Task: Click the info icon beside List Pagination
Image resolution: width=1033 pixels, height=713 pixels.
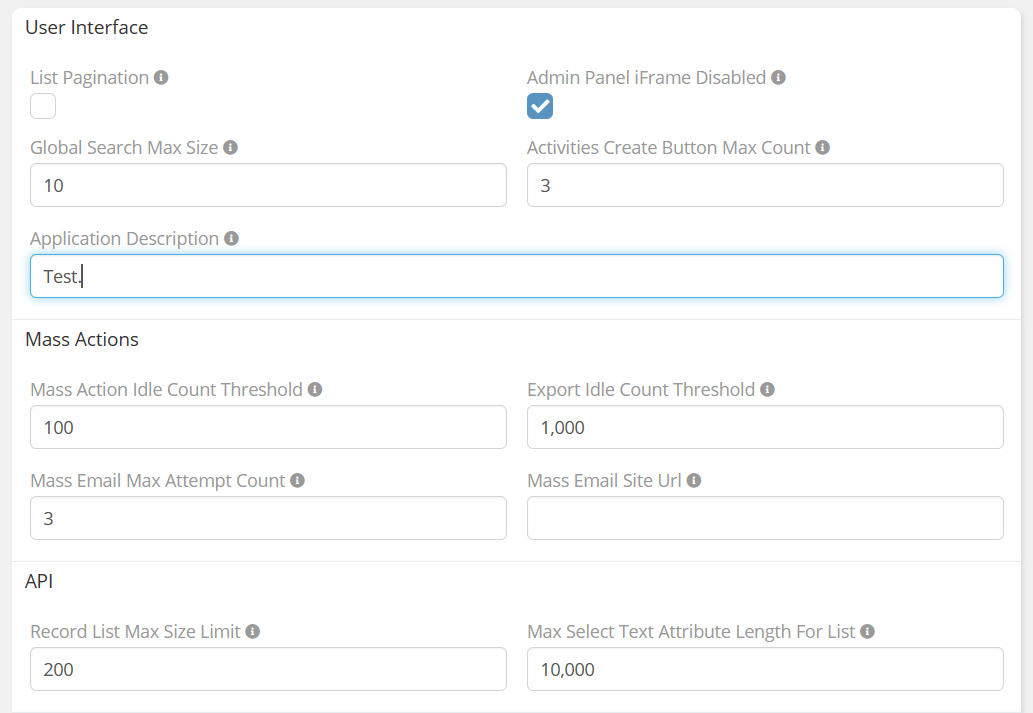Action: (x=161, y=78)
